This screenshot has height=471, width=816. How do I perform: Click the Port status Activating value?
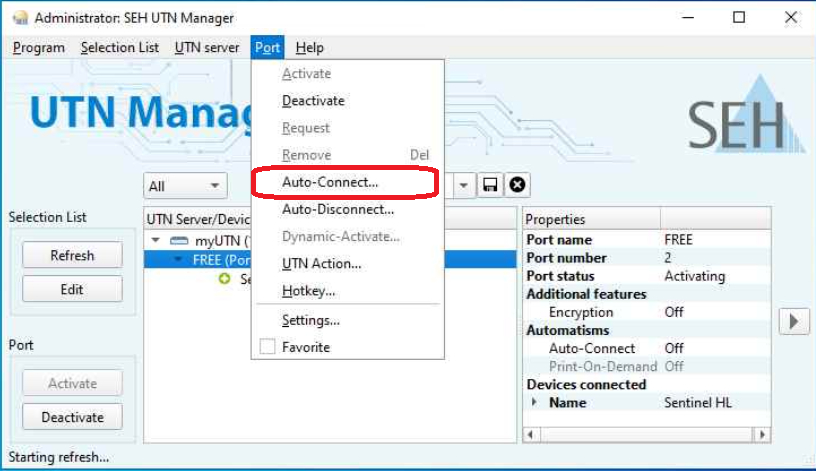[x=695, y=276]
